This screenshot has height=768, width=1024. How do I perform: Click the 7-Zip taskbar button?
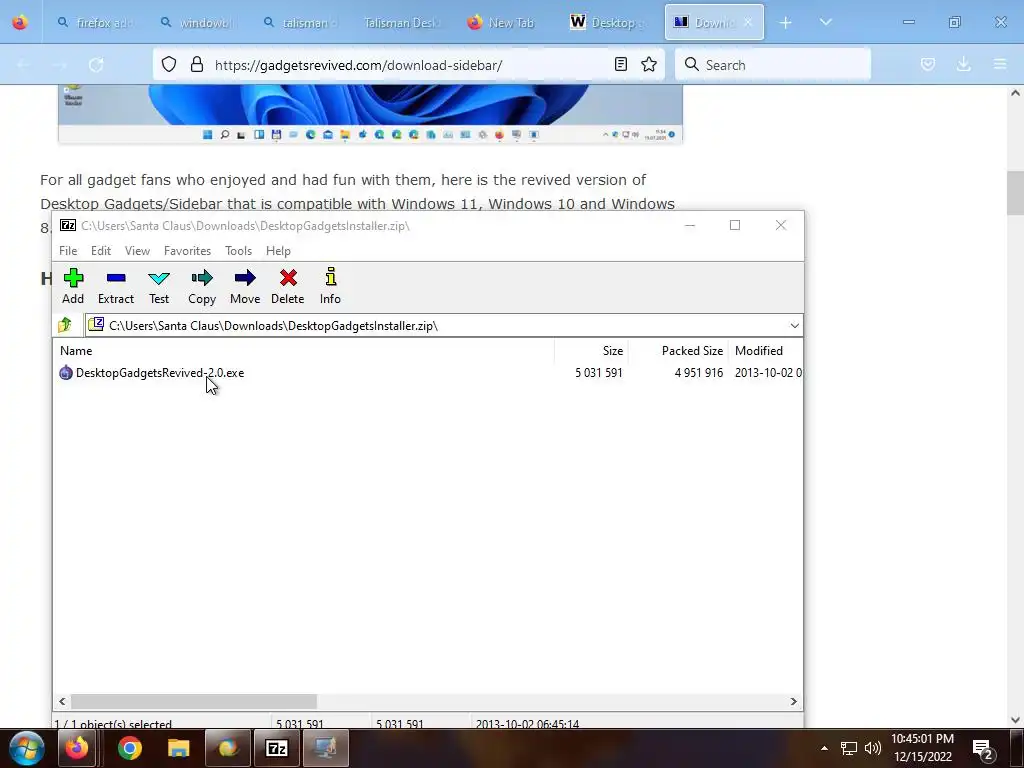click(x=277, y=748)
